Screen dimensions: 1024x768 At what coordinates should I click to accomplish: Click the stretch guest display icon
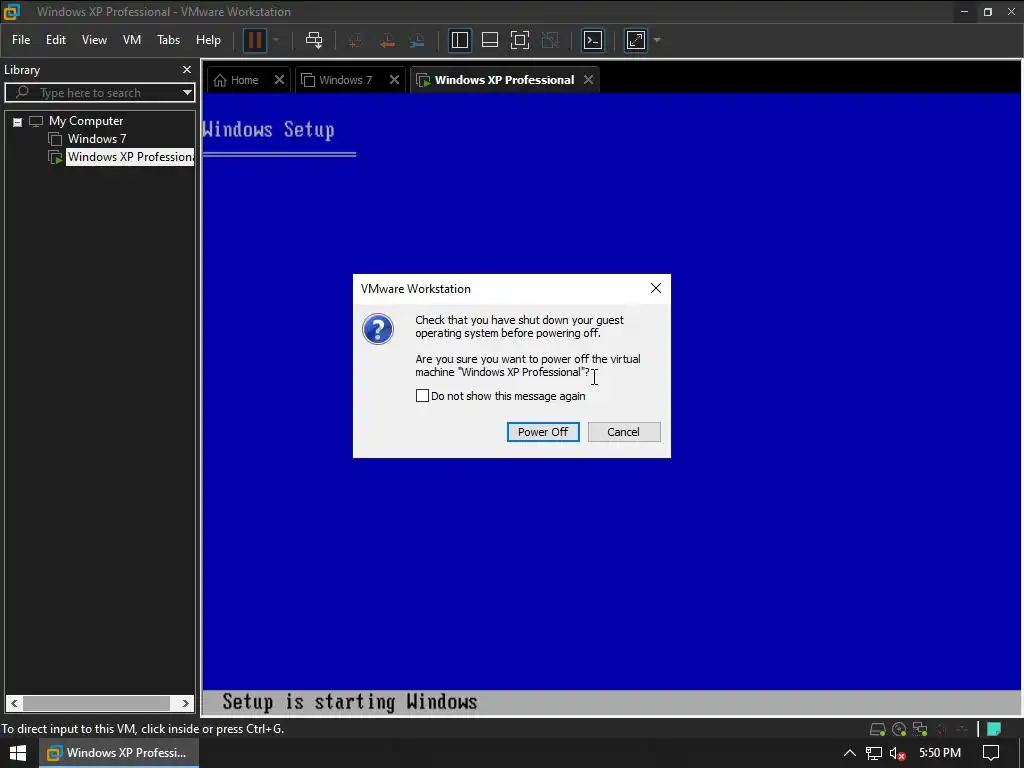pos(636,40)
